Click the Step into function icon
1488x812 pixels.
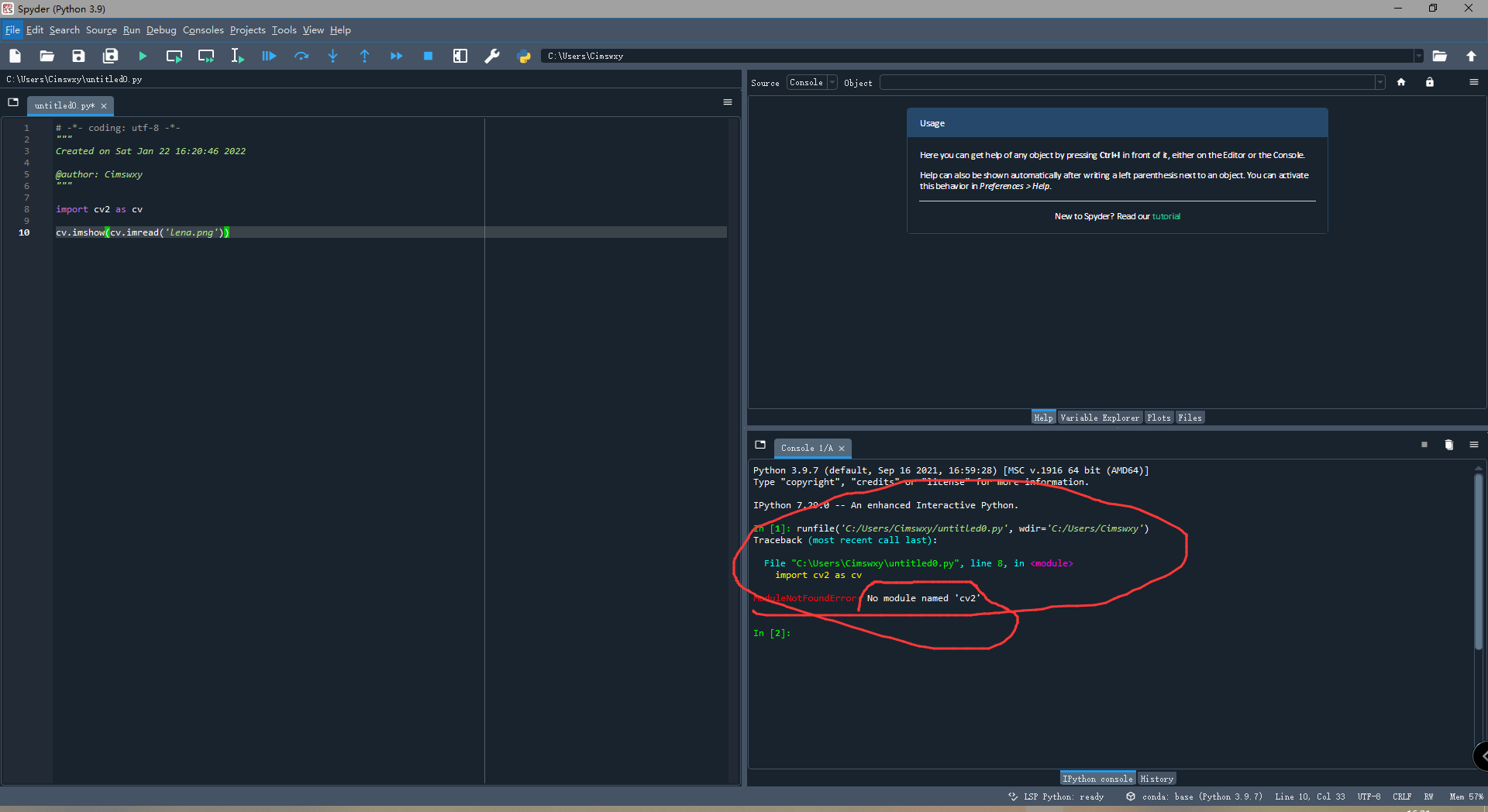point(332,56)
